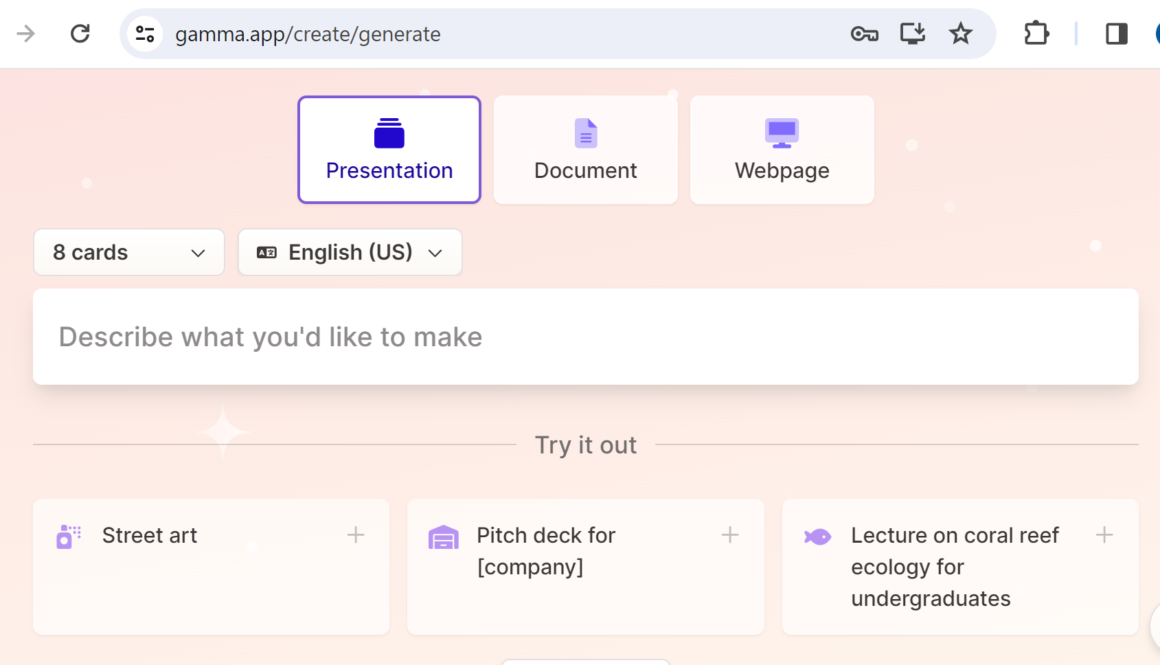Add the Street art example prompt
The width and height of the screenshot is (1160, 665).
coord(190,565)
